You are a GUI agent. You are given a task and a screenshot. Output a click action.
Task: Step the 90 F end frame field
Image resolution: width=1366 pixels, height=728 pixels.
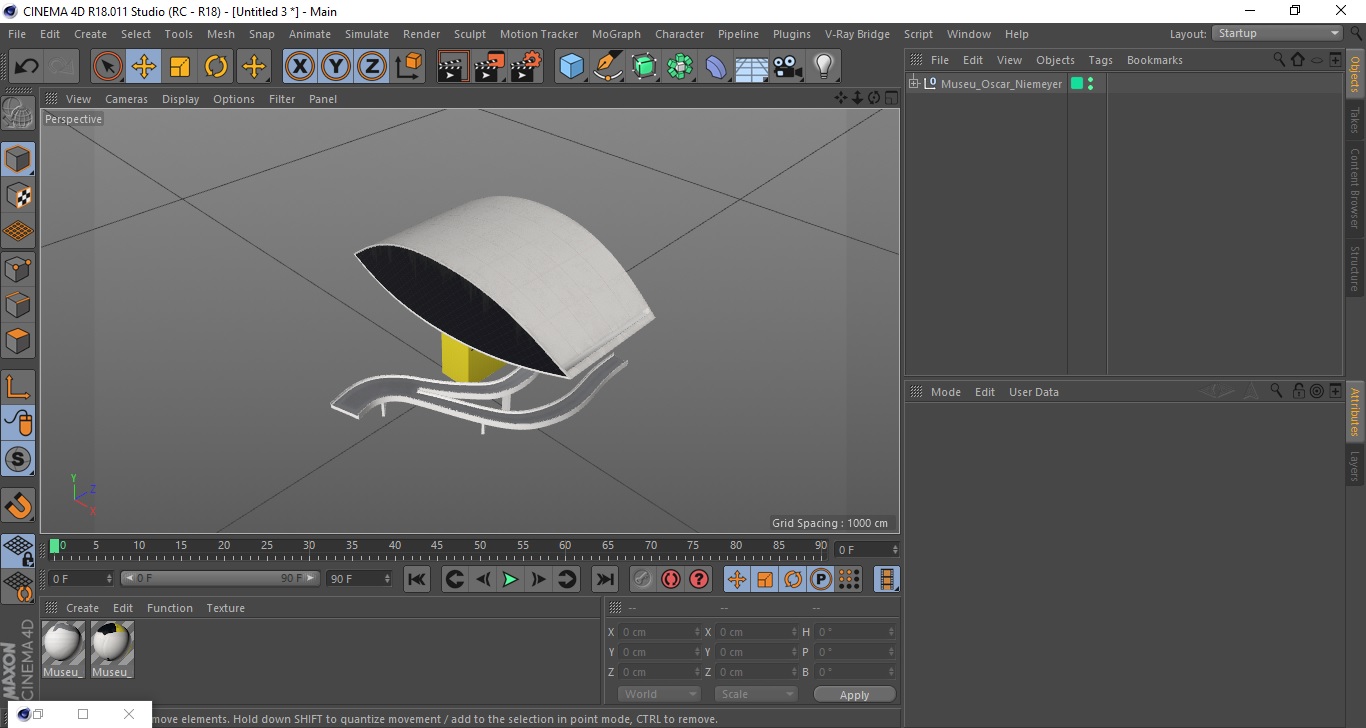click(x=388, y=578)
